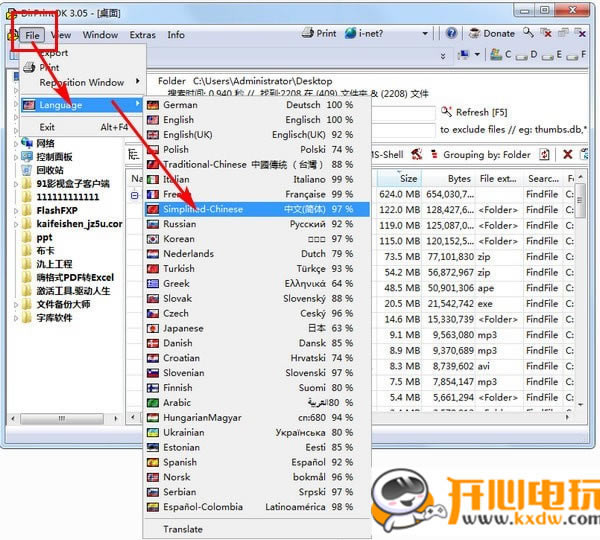Click the File ext... column header
This screenshot has width=600, height=540.
click(x=498, y=179)
